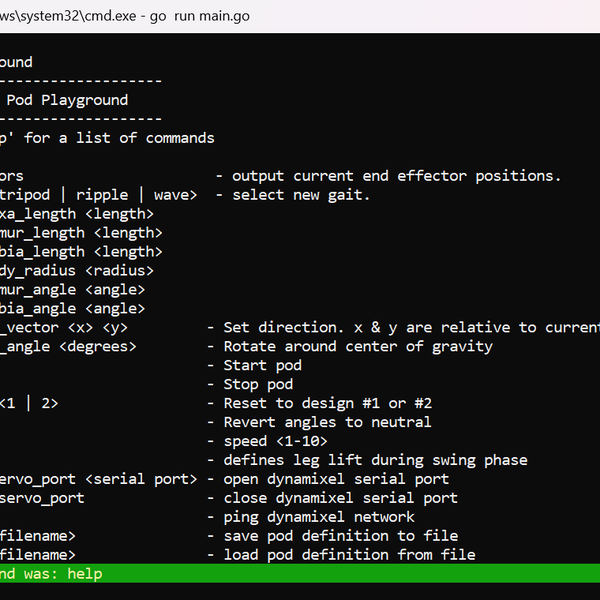Click 'output current end effector positions' text
Image resolution: width=600 pixels, height=600 pixels.
pyautogui.click(x=396, y=176)
